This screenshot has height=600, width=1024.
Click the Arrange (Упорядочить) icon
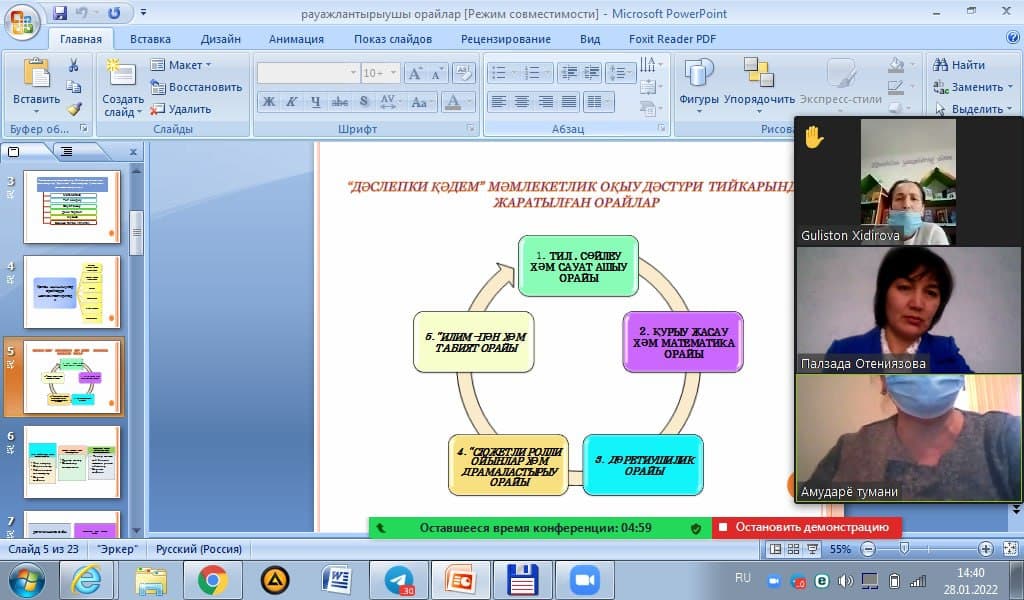[x=759, y=80]
